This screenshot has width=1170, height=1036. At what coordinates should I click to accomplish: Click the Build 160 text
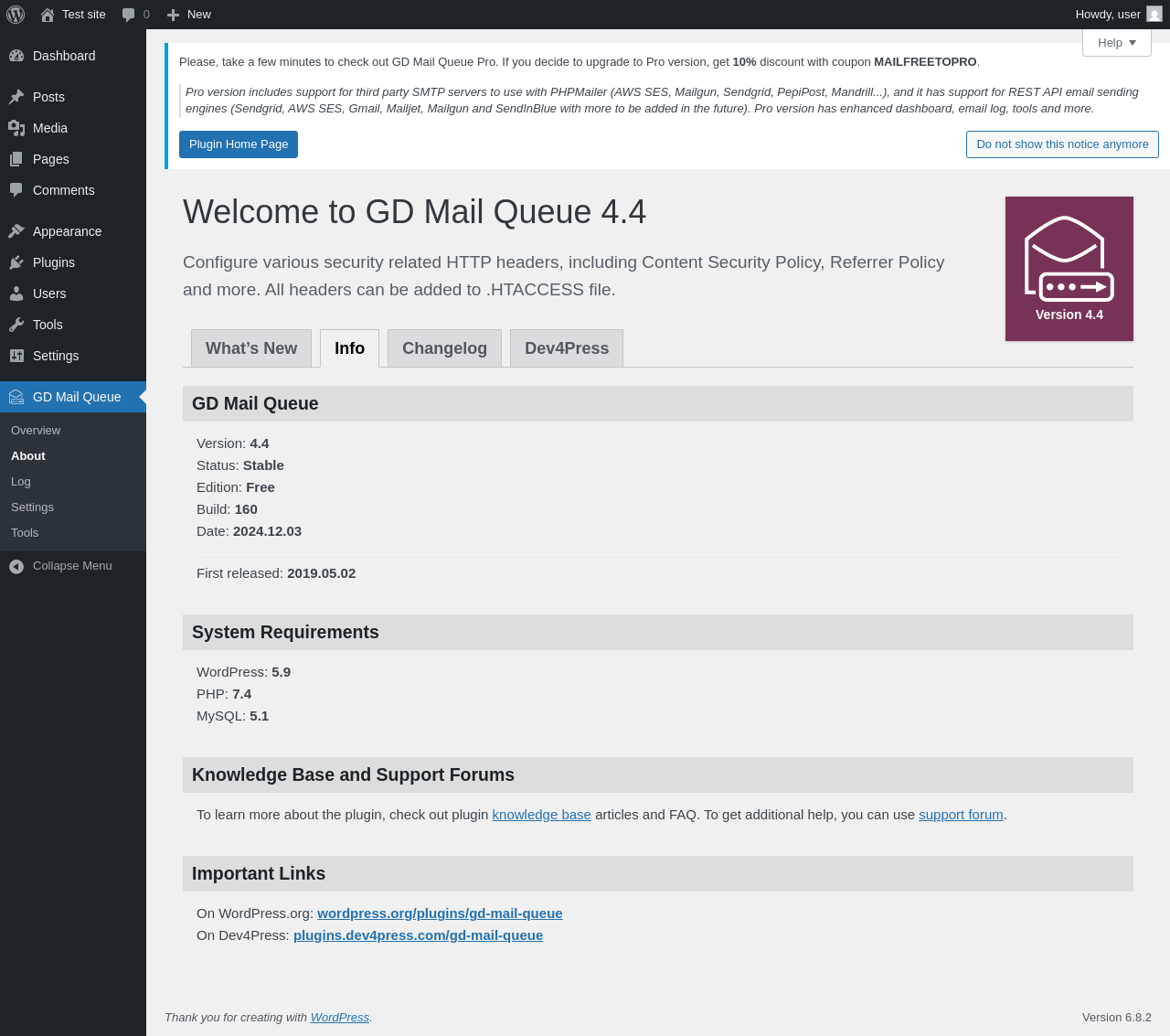227,509
